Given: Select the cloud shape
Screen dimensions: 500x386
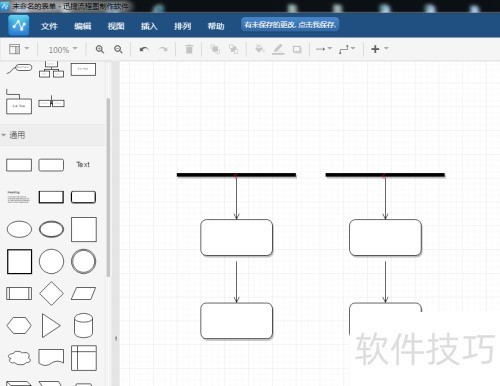Looking at the screenshot, I should point(19,358).
